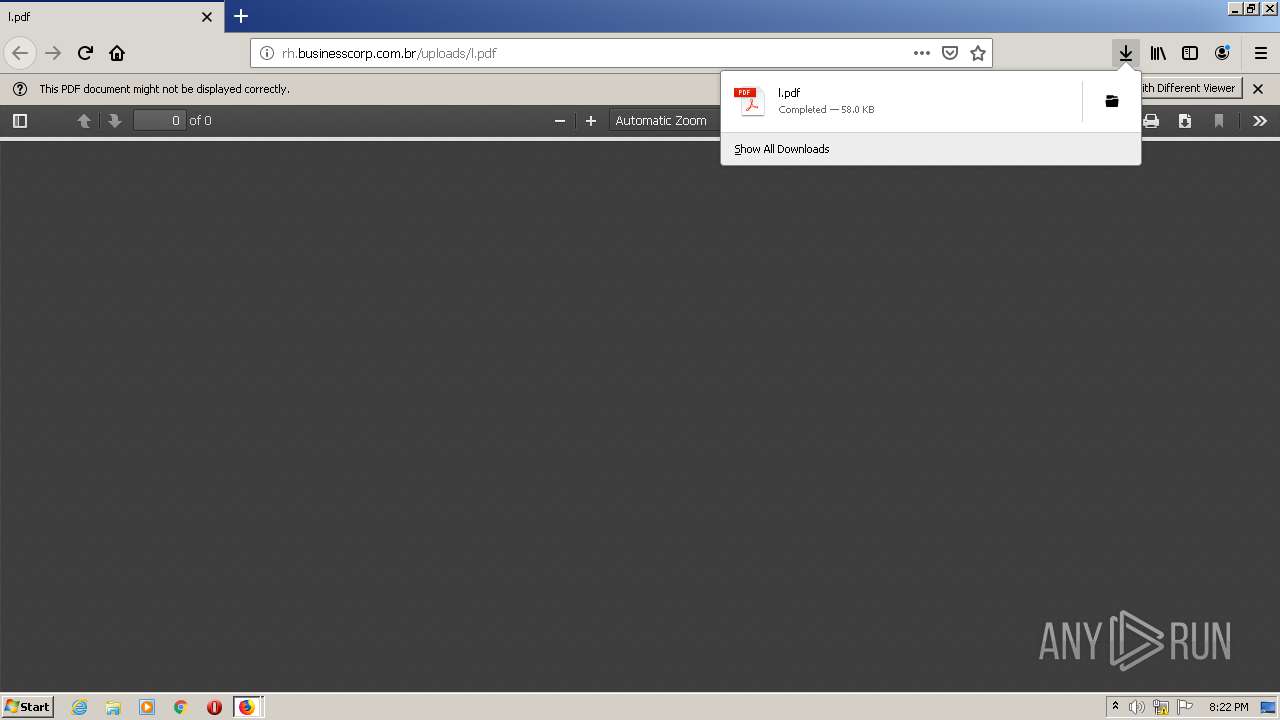This screenshot has height=720, width=1280.
Task: Zoom in the PDF with plus button
Action: tap(591, 121)
